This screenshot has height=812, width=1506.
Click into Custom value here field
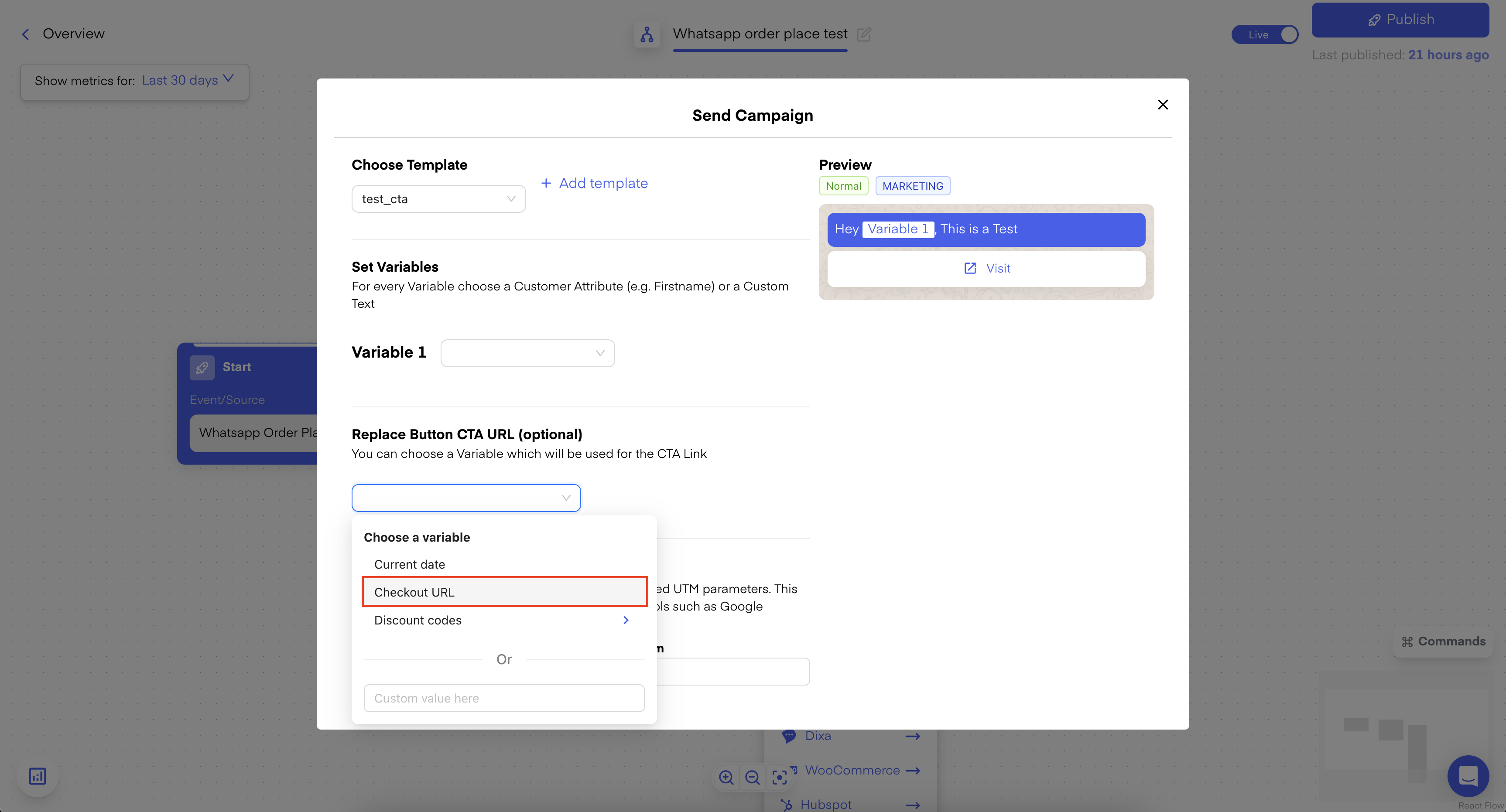[504, 698]
